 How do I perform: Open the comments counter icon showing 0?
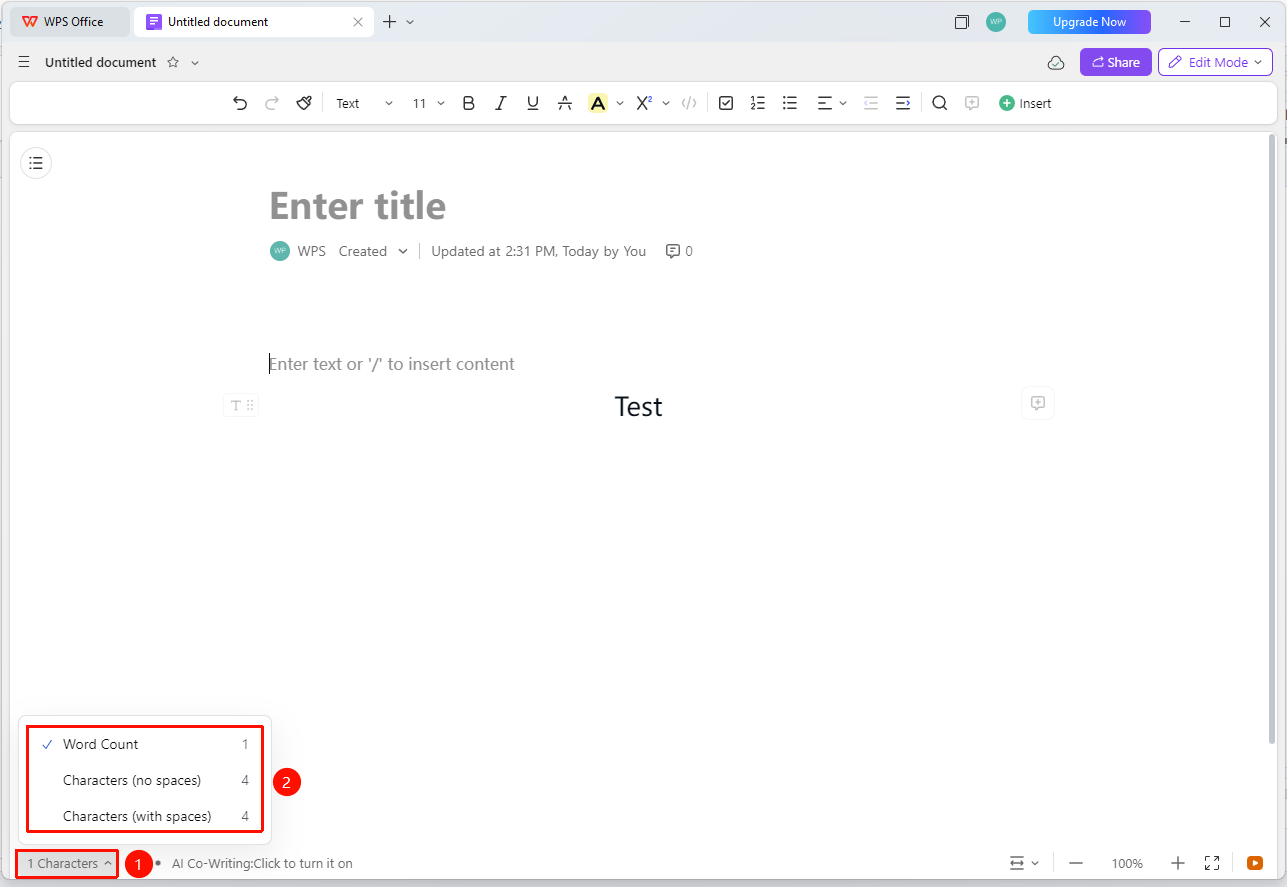(679, 251)
